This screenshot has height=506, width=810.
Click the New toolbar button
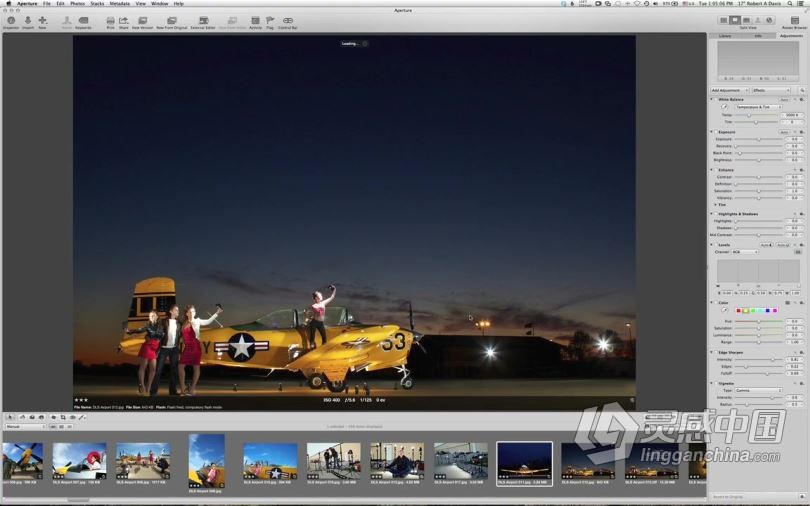(42, 21)
